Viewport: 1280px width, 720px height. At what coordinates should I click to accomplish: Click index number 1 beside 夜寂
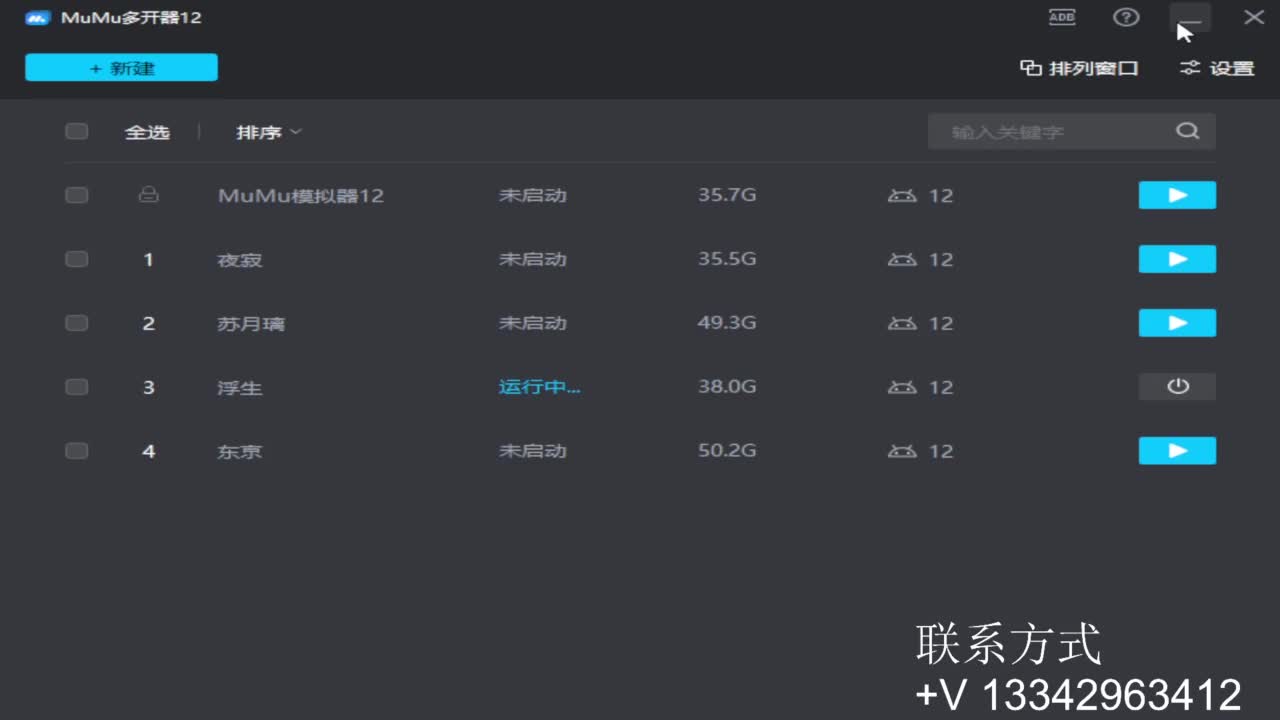[x=149, y=260]
